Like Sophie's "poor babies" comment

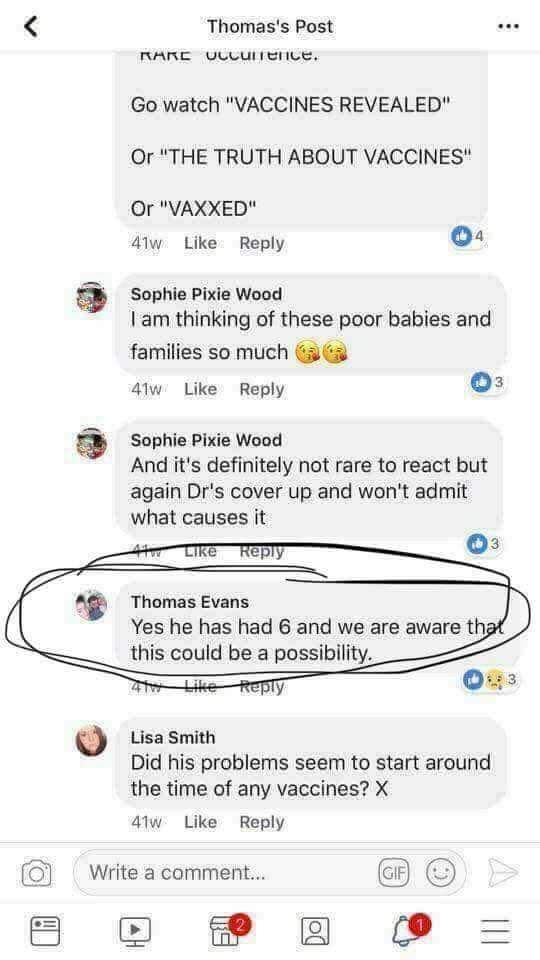[200, 389]
